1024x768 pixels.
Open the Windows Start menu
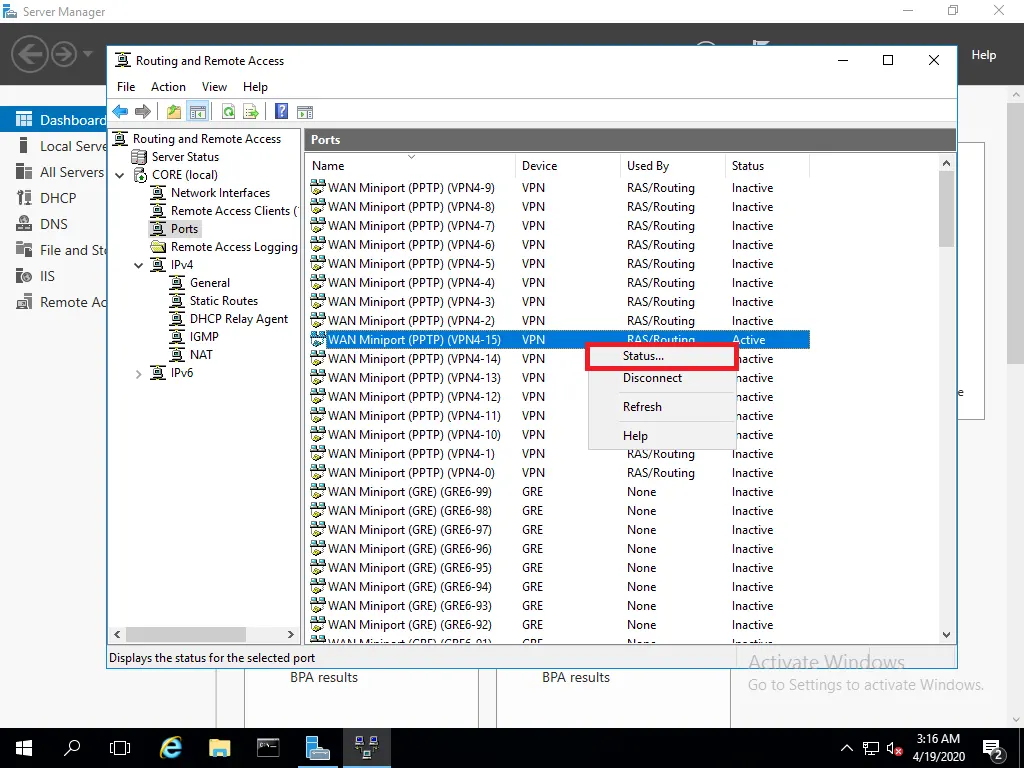coord(24,748)
